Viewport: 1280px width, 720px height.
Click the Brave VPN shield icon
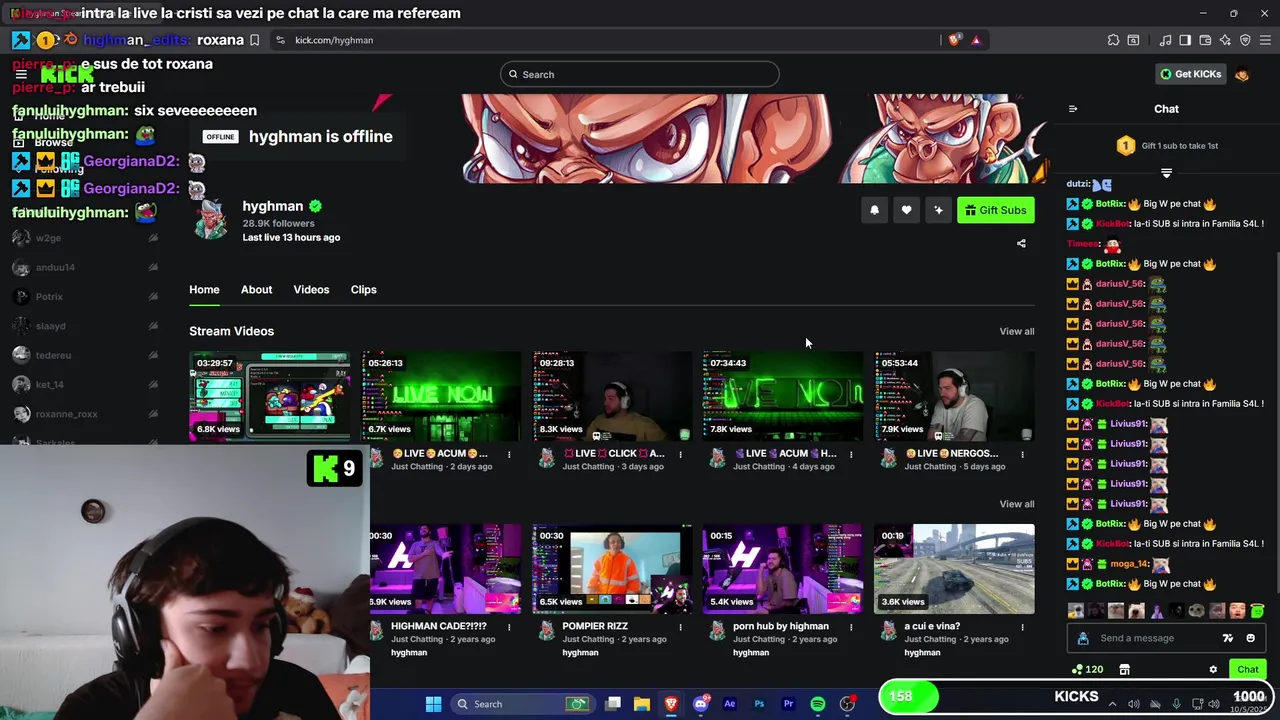click(x=1245, y=40)
